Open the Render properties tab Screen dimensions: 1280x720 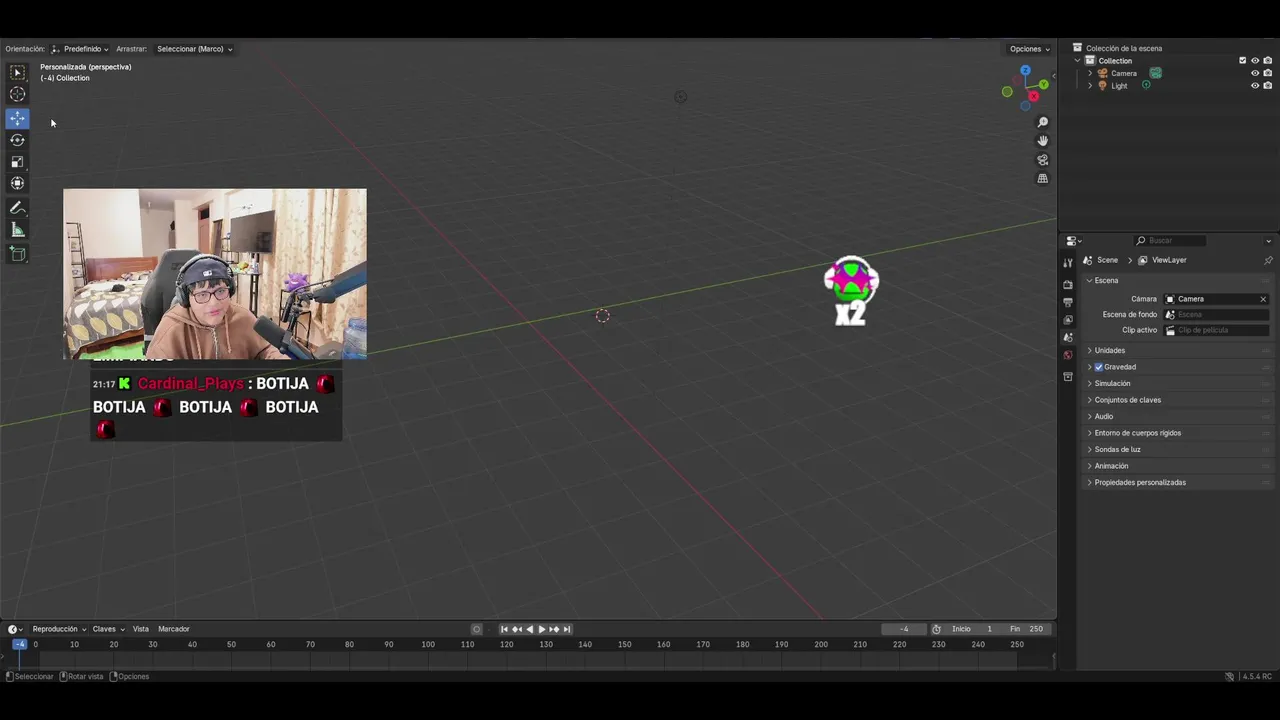[1067, 285]
